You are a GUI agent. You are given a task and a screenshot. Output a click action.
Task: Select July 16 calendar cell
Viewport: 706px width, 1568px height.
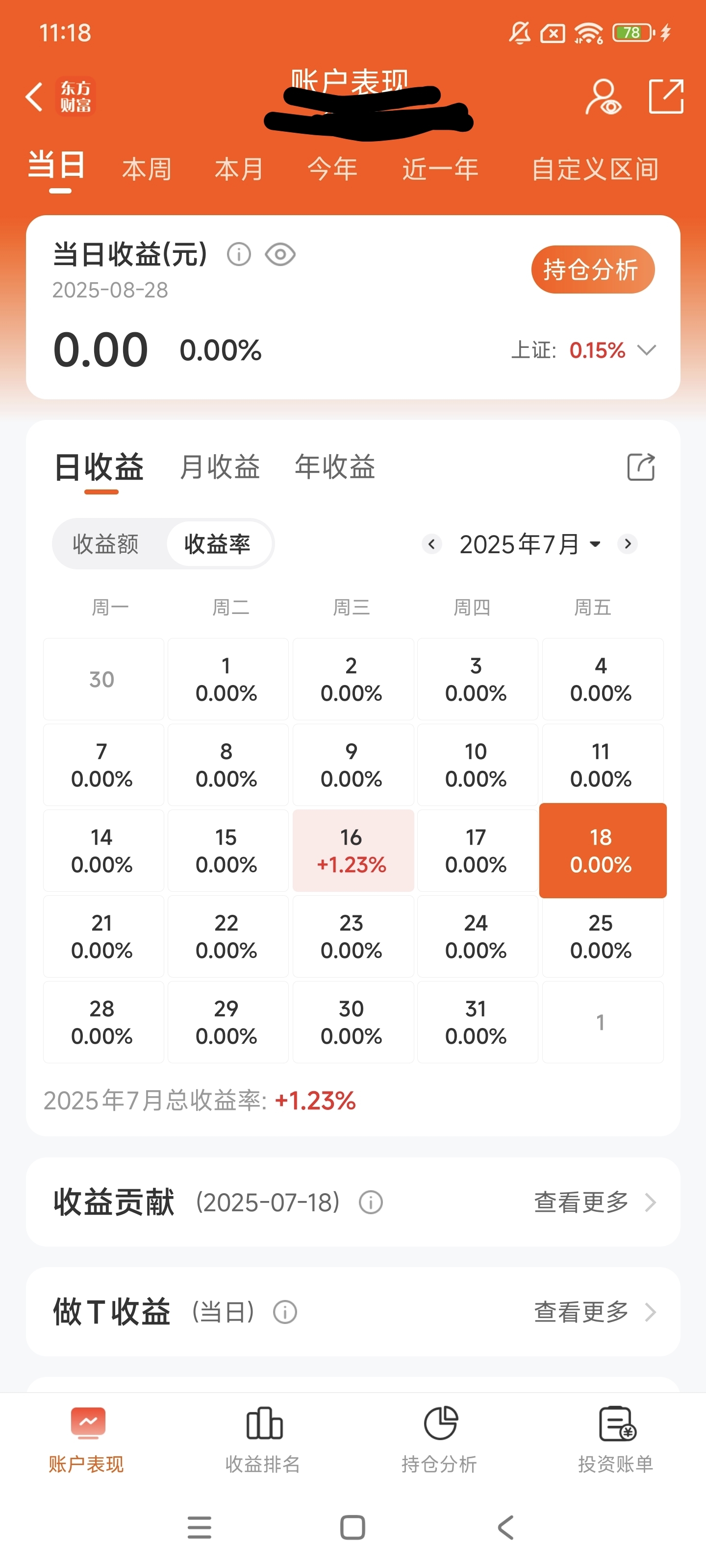coord(353,850)
